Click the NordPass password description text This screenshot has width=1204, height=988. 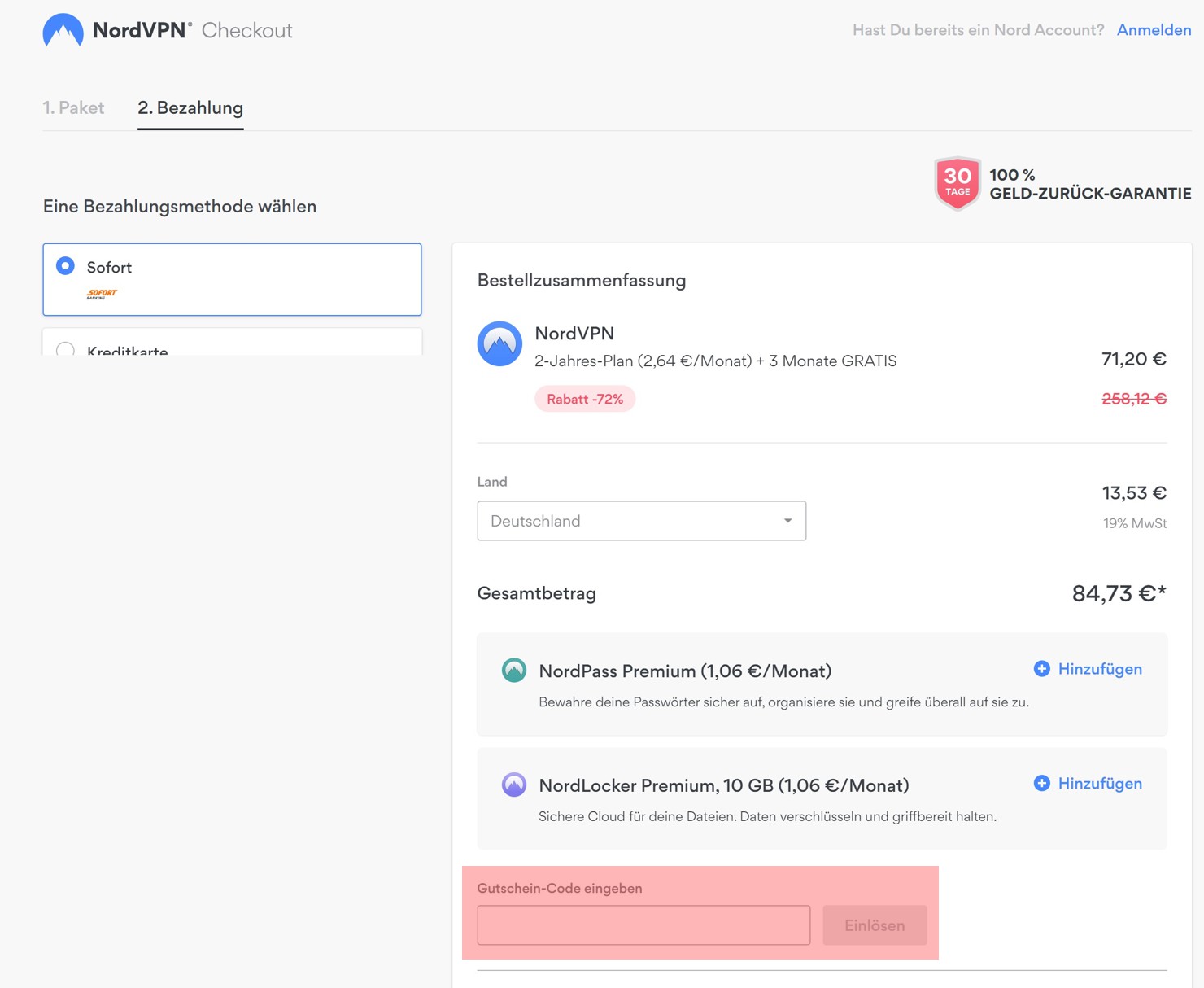pos(783,702)
